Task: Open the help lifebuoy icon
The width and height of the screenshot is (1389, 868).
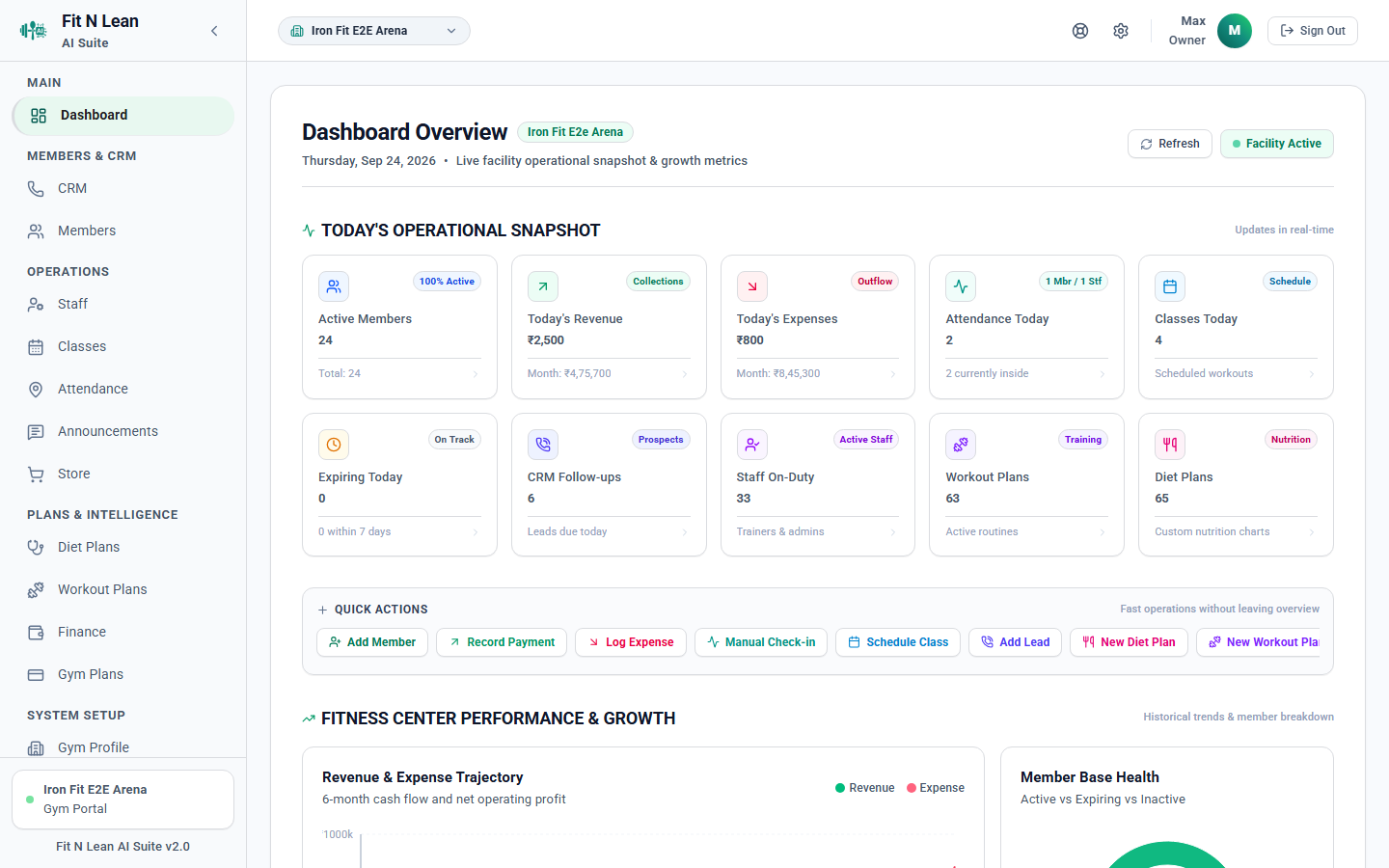Action: [1080, 31]
